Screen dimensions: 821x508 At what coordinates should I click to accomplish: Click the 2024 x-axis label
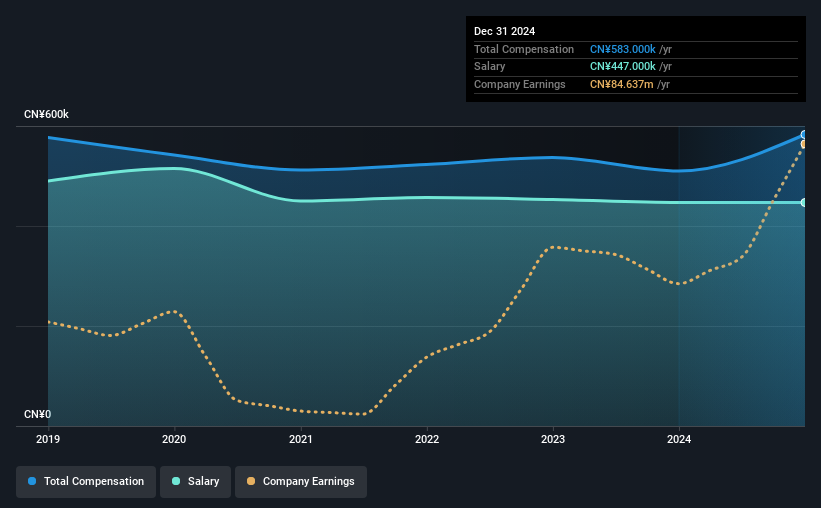(x=679, y=439)
